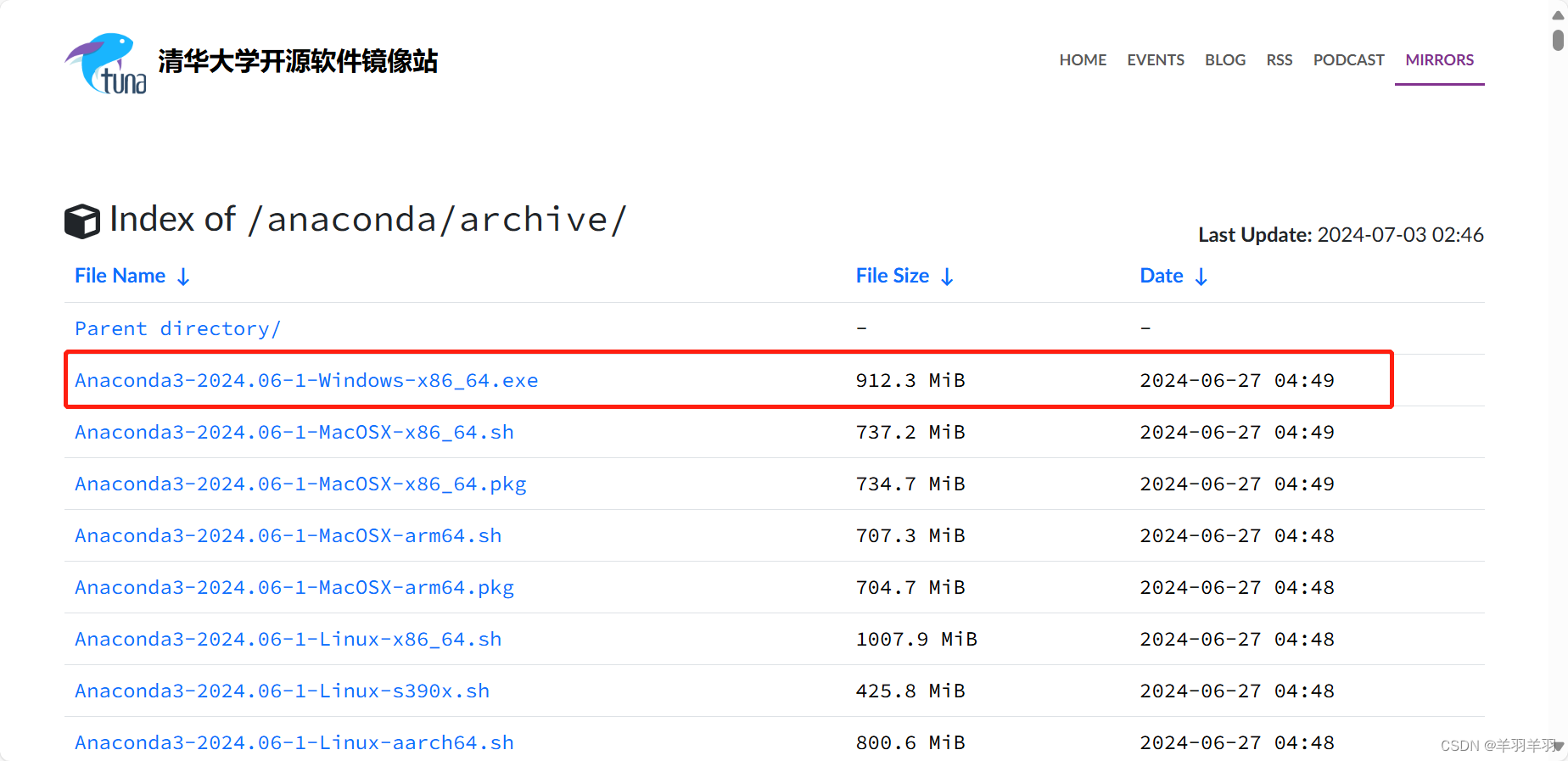Viewport: 1568px width, 761px height.
Task: Sort by File Size arrow icon
Action: (x=948, y=277)
